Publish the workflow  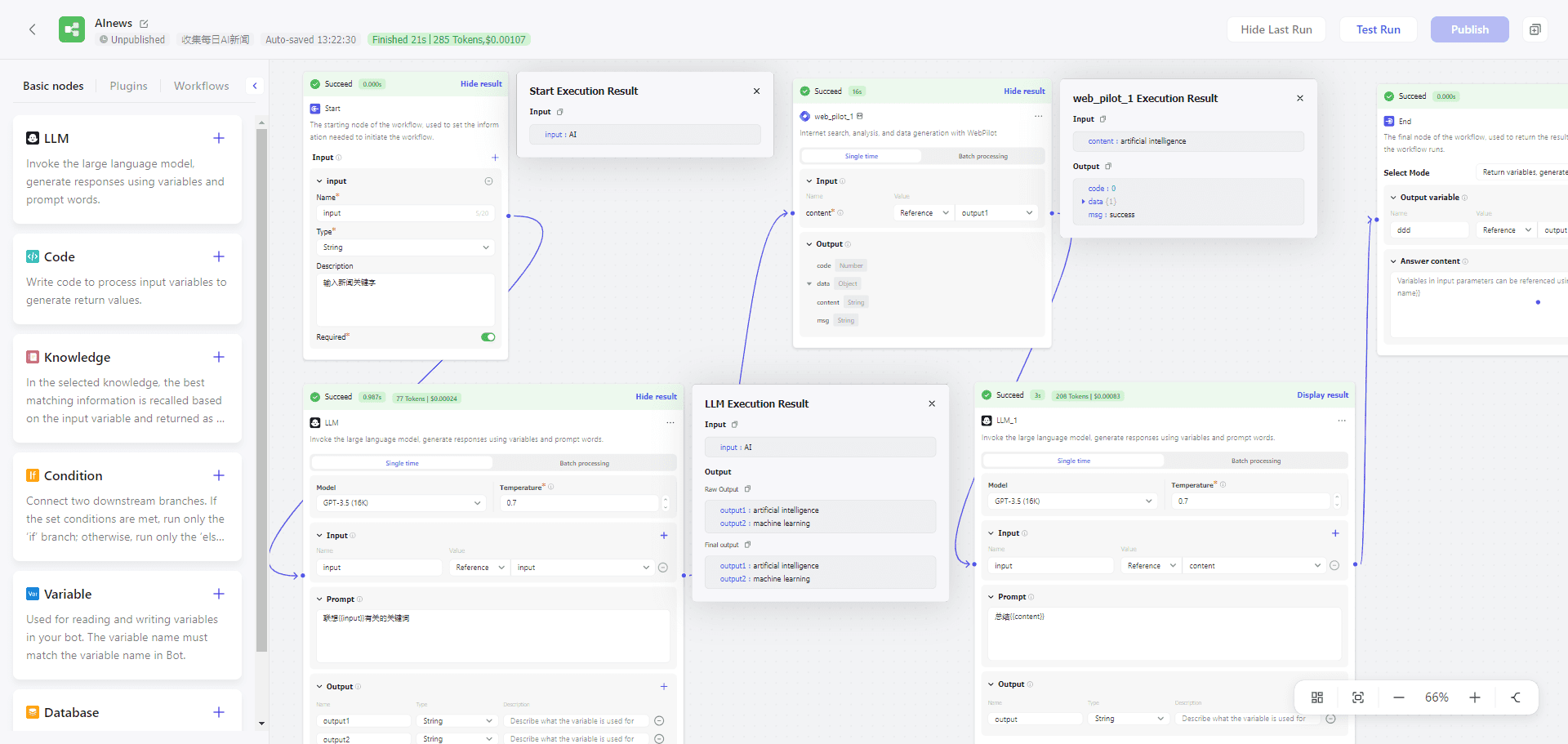point(1470,29)
